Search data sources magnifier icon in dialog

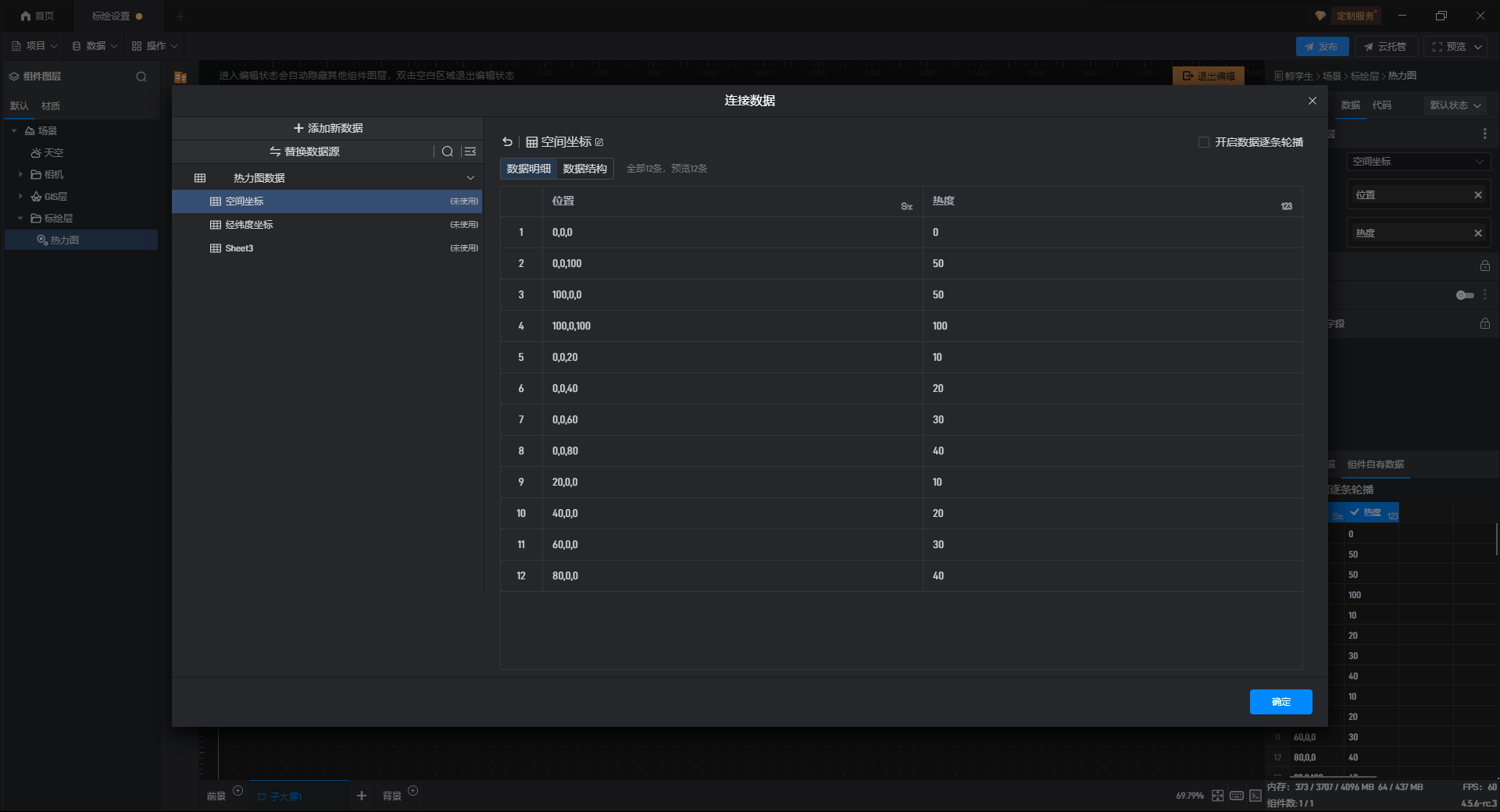pos(448,151)
